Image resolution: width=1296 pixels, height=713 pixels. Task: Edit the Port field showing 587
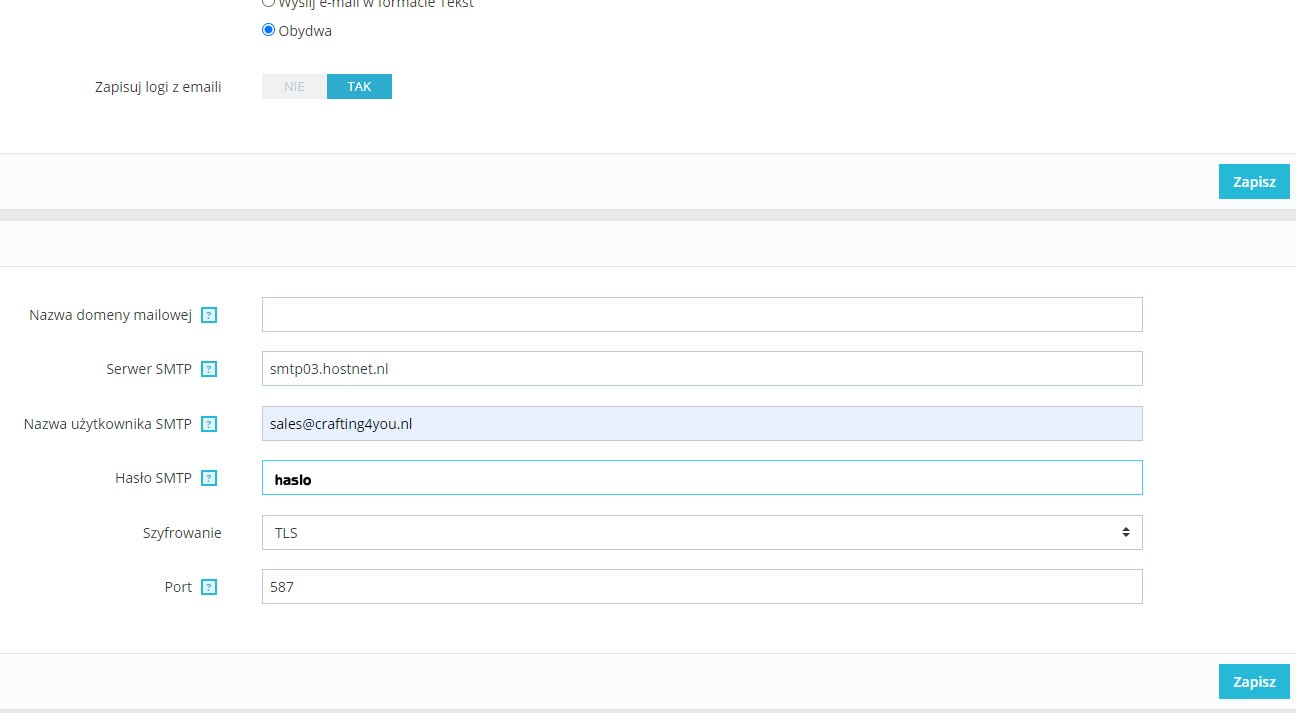click(x=702, y=587)
